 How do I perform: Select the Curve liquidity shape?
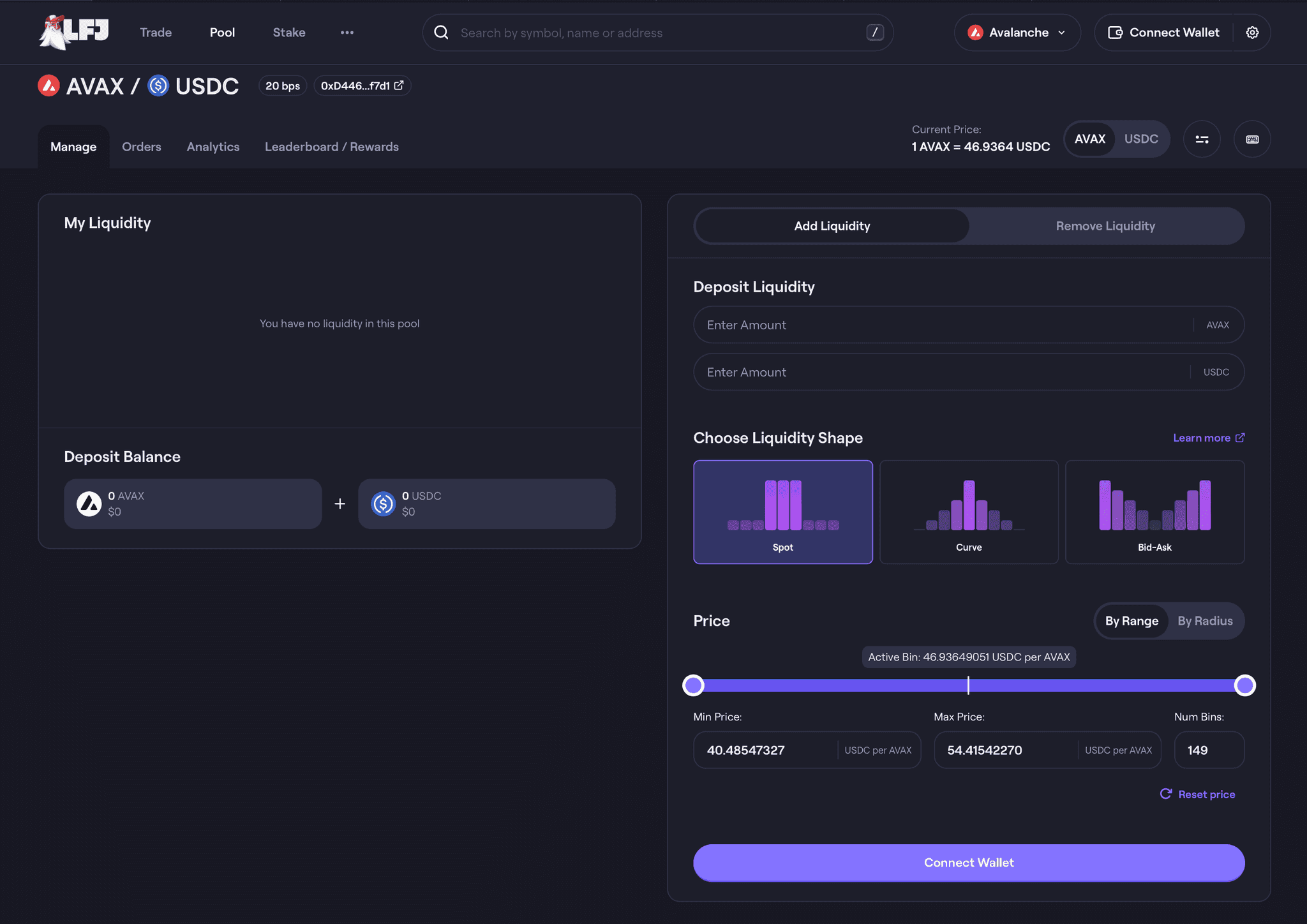tap(968, 512)
